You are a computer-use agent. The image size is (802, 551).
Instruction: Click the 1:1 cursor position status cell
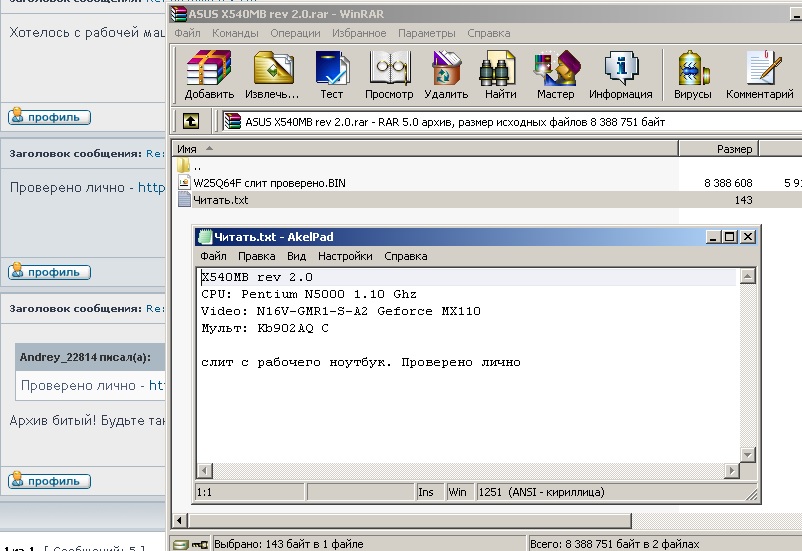(x=251, y=492)
